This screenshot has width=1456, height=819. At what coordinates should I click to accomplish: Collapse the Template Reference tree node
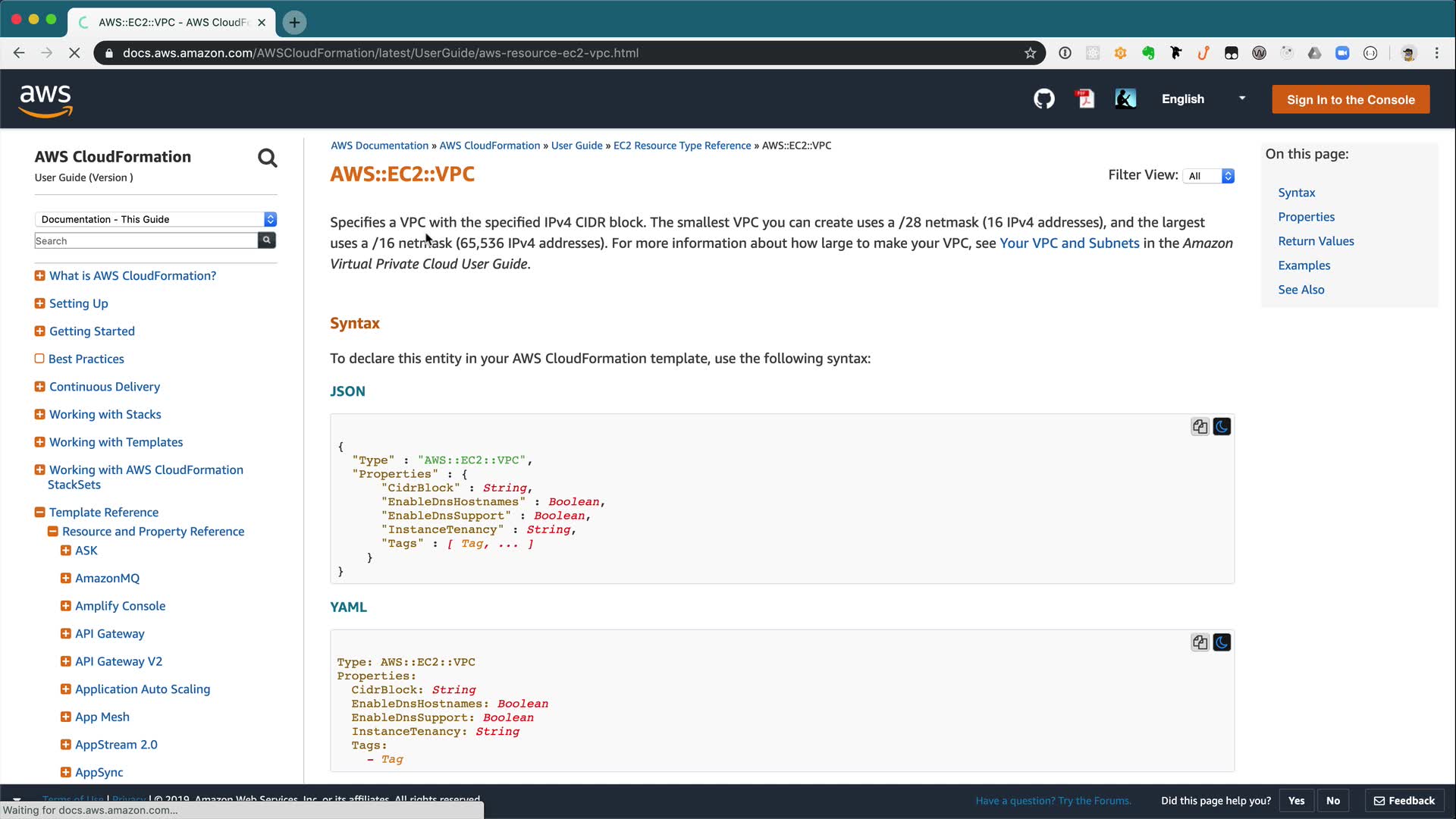pos(39,513)
